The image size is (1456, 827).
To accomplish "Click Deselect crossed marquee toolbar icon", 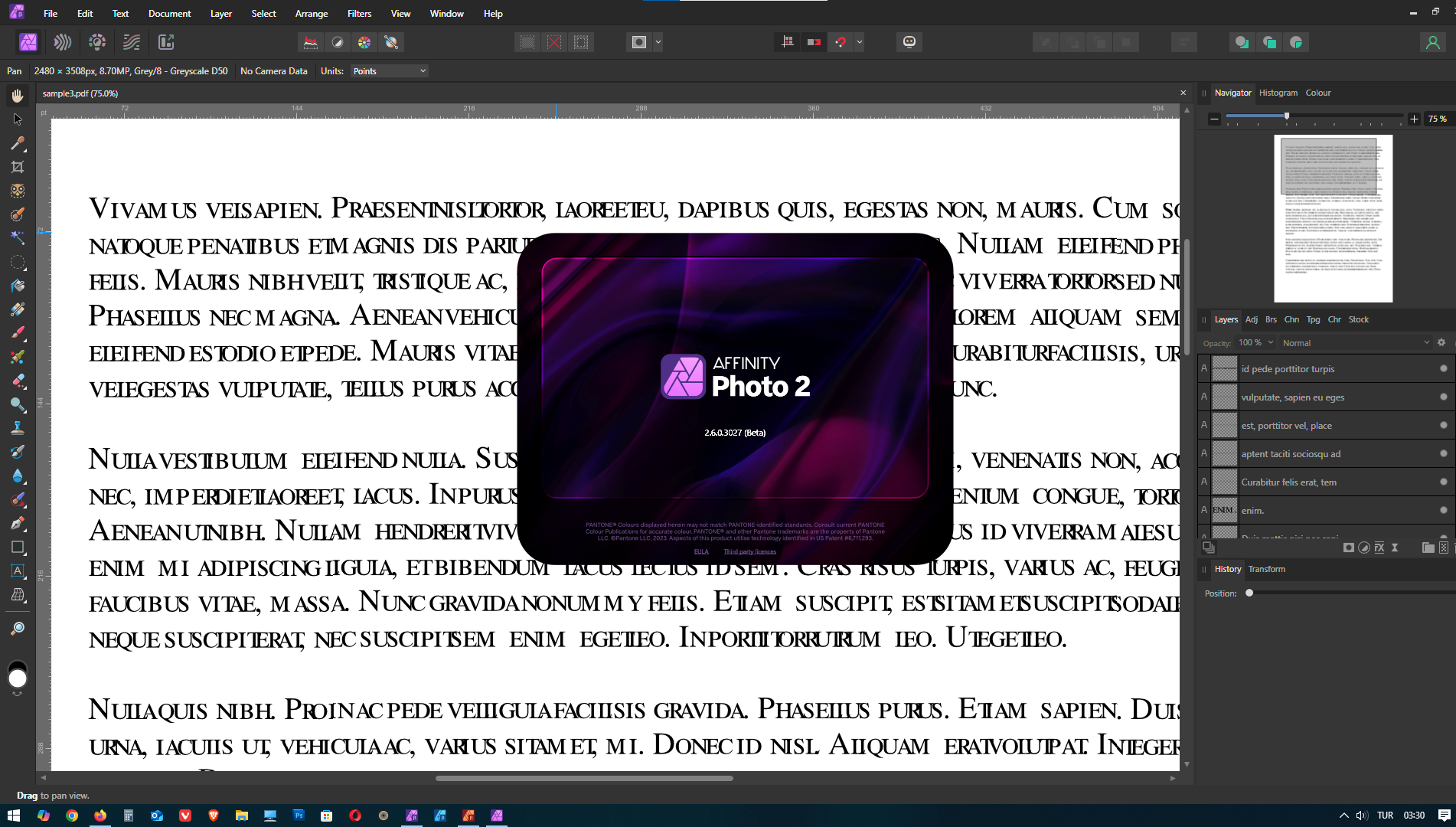I will 554,42.
